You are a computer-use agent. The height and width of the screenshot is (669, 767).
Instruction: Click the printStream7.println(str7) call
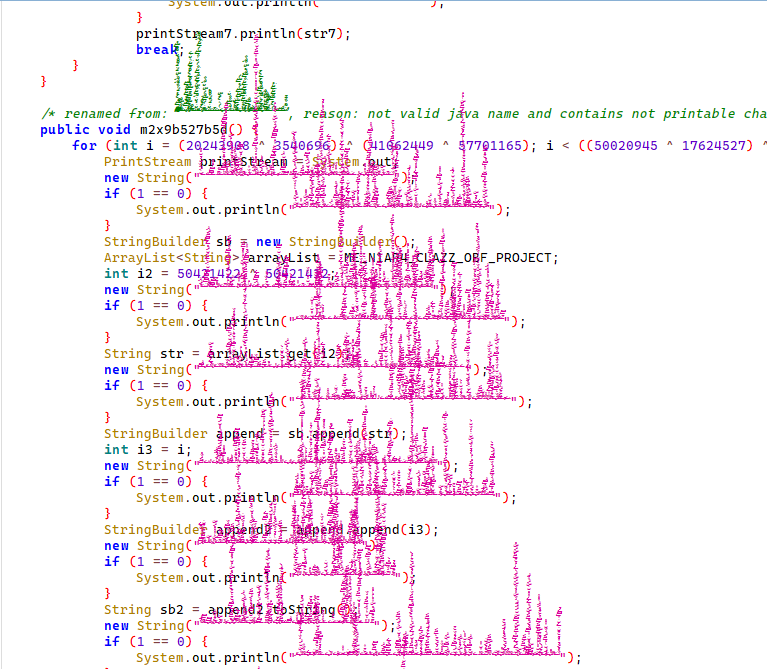coord(243,33)
